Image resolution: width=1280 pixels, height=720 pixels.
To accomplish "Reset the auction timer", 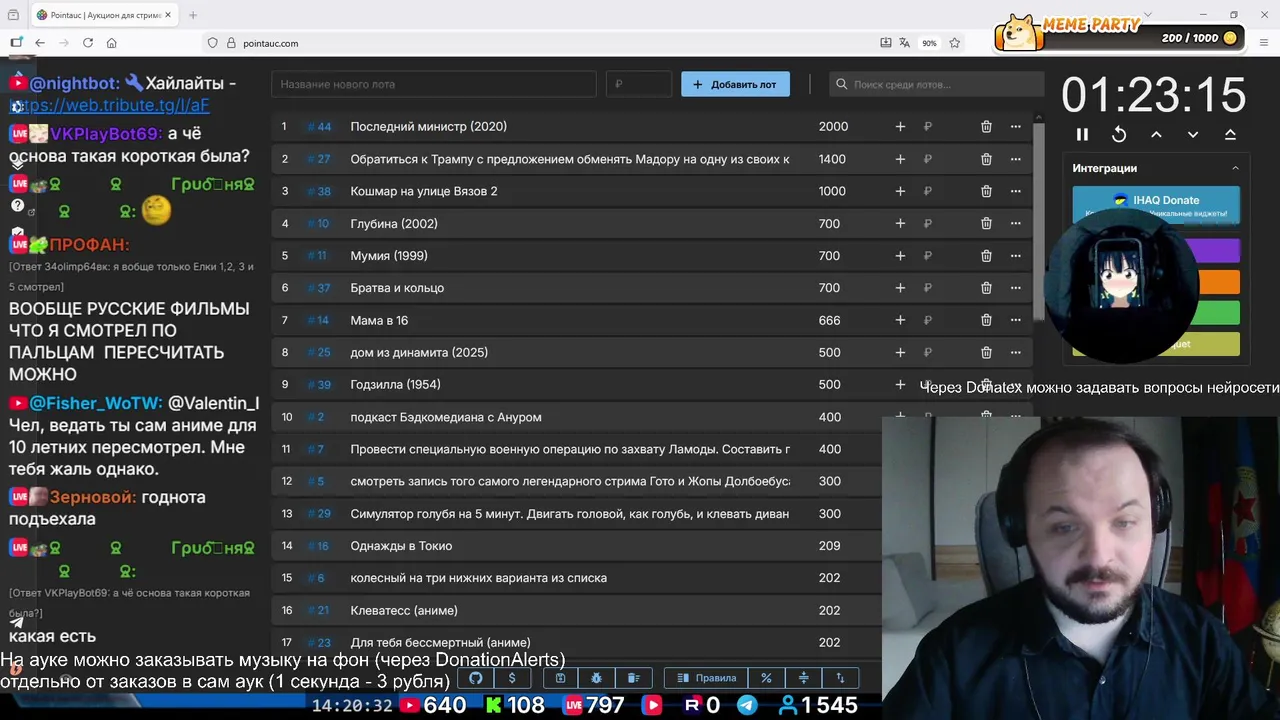I will tap(1119, 134).
